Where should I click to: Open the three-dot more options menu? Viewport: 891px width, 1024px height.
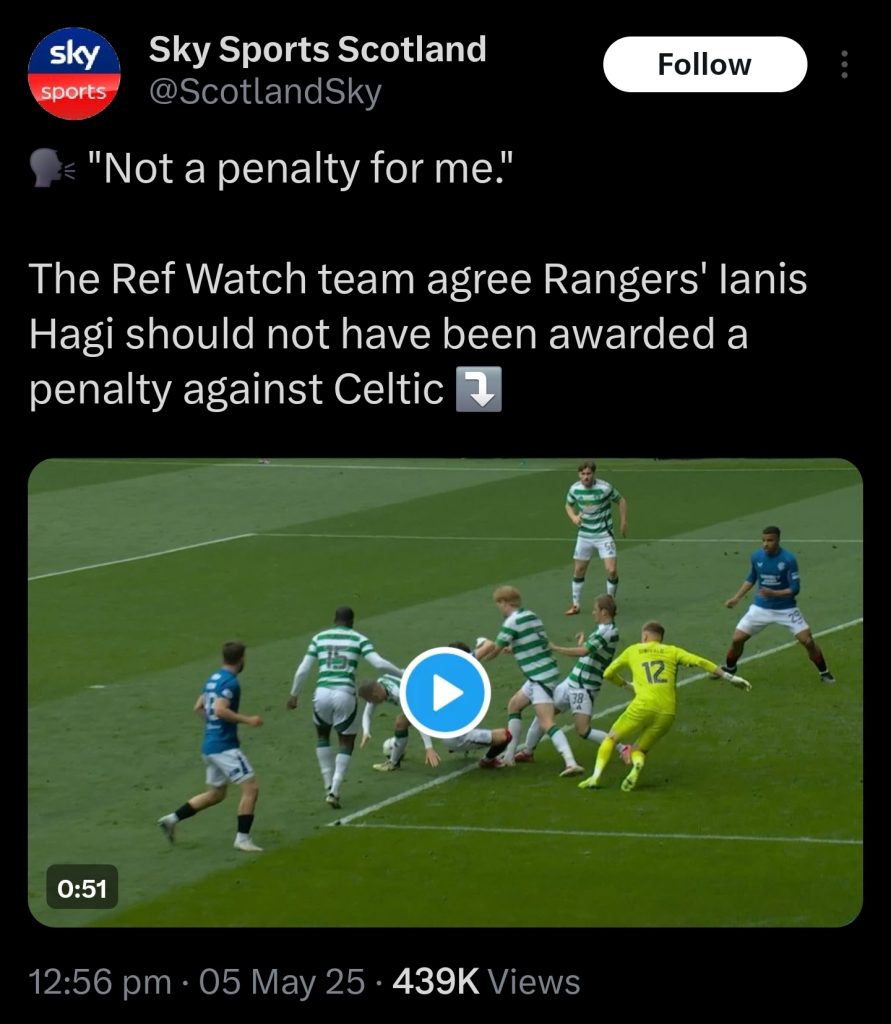tap(844, 64)
